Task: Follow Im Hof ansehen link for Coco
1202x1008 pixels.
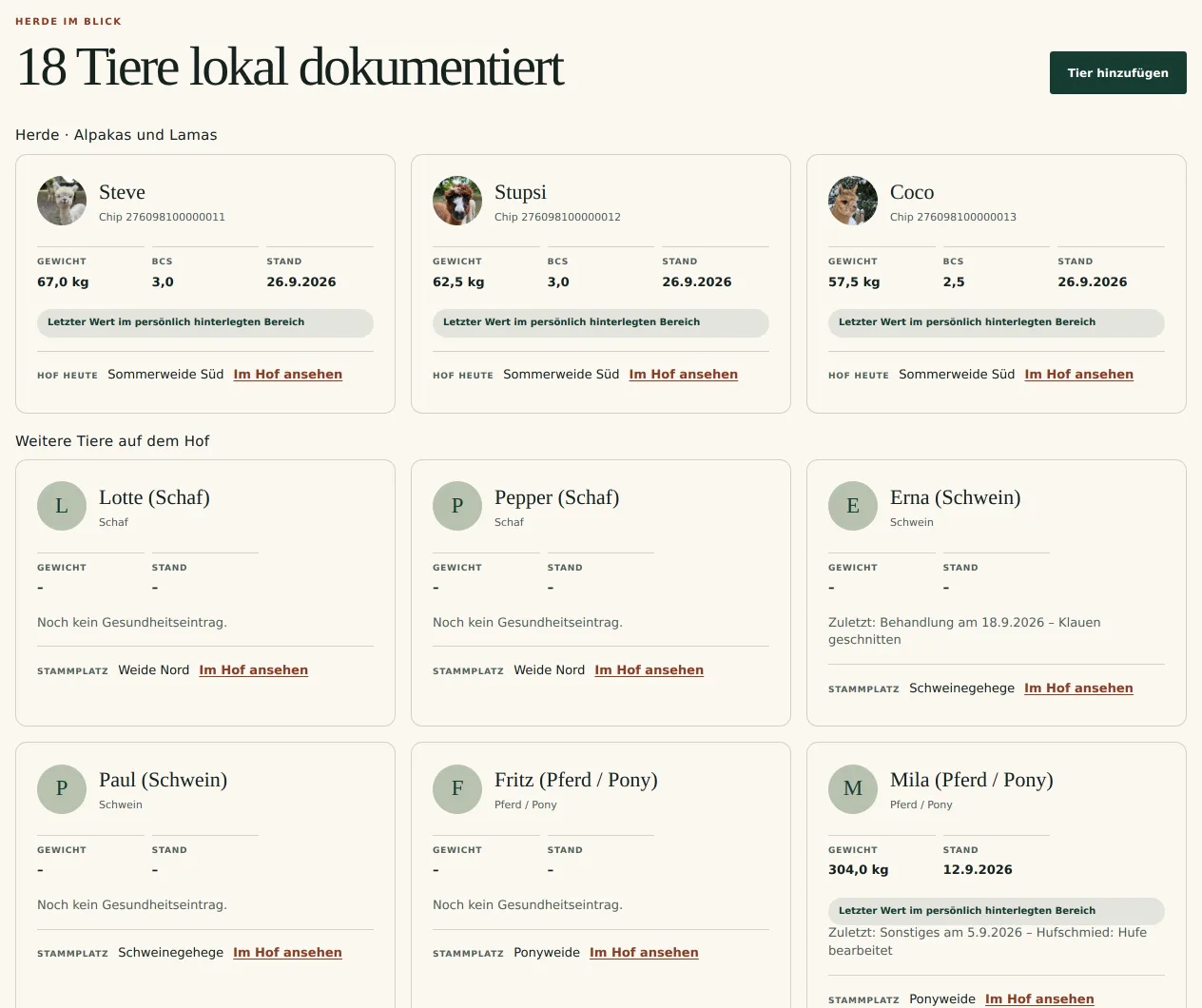Action: tap(1079, 375)
